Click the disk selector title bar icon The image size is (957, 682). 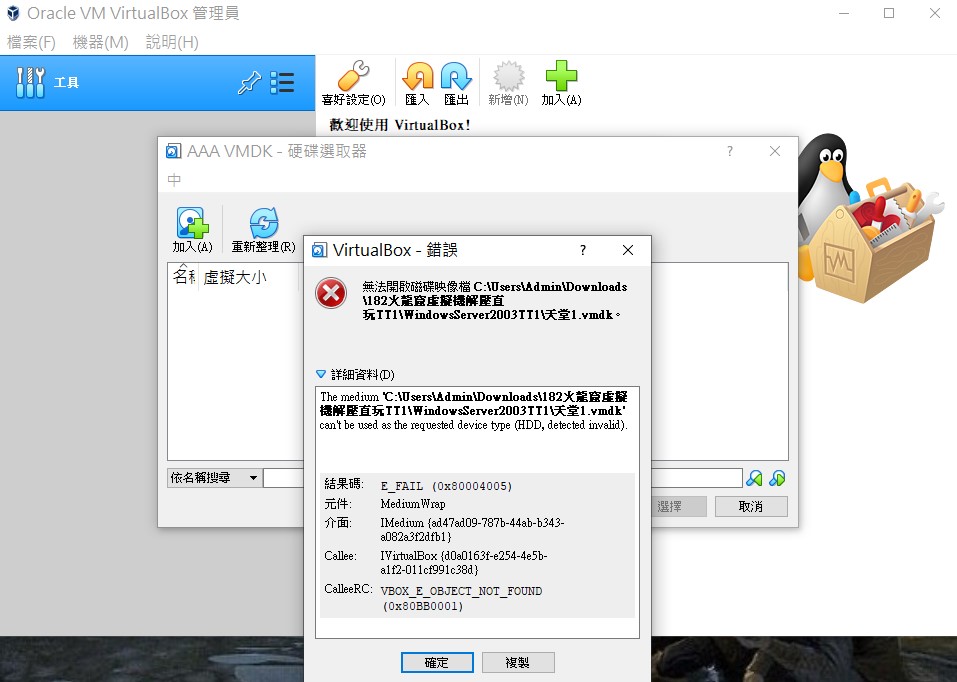tap(173, 151)
